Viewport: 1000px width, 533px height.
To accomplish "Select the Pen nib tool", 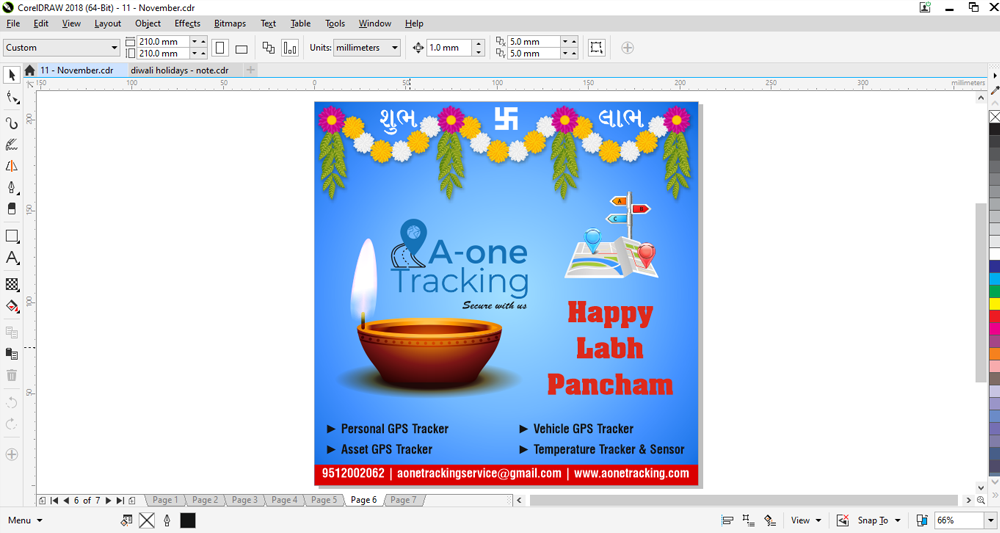I will pos(11,187).
